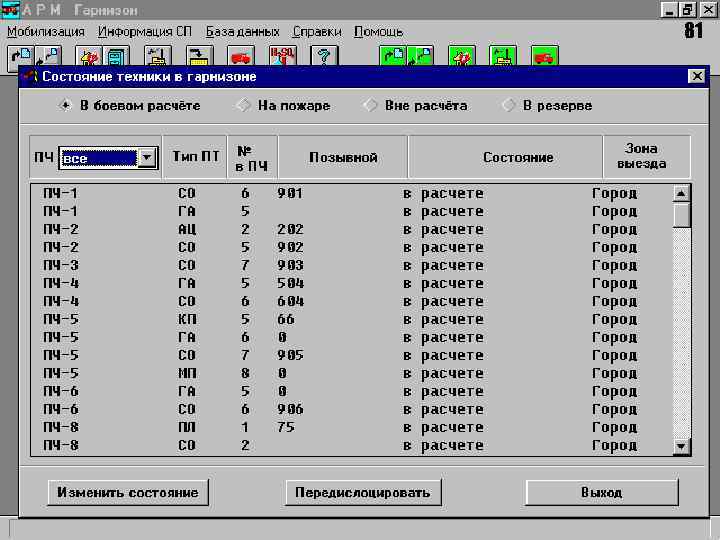Minimize the АРМ Гарнизон main window

[669, 10]
